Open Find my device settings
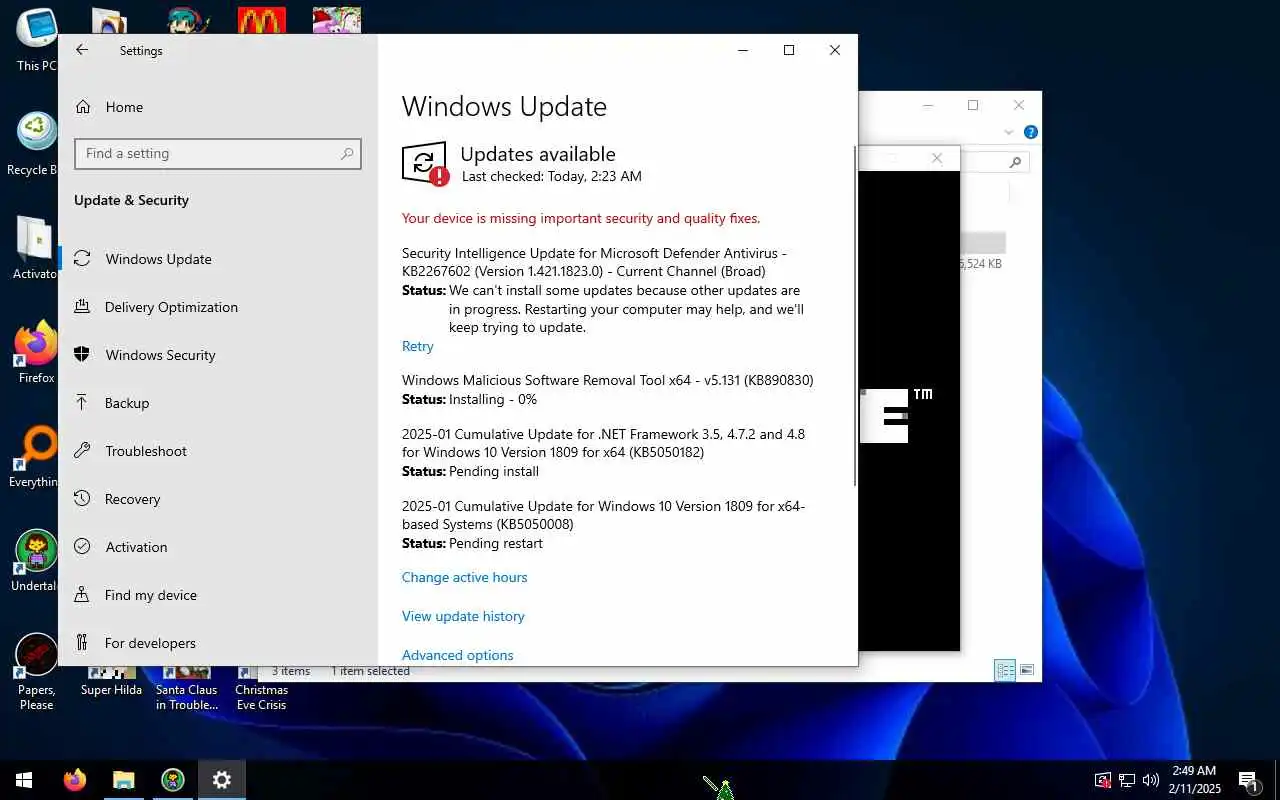The height and width of the screenshot is (800, 1280). tap(150, 595)
